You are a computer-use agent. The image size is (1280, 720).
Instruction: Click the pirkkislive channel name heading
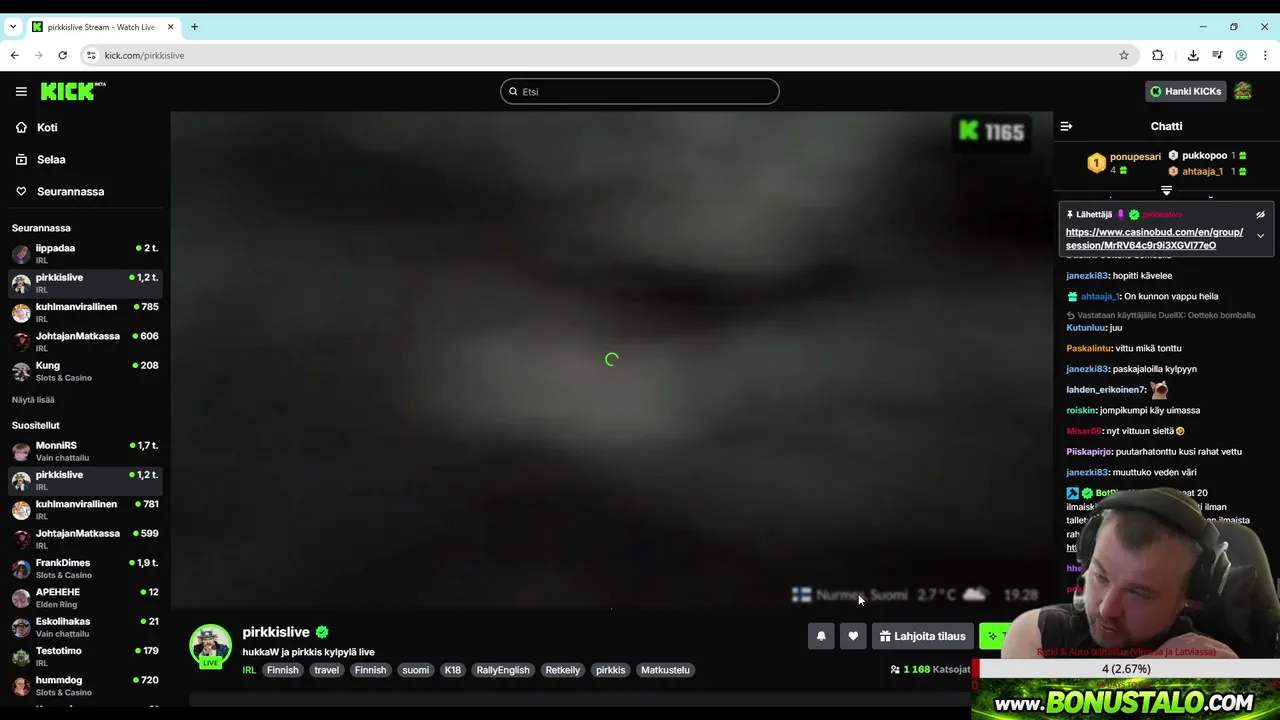tap(276, 632)
